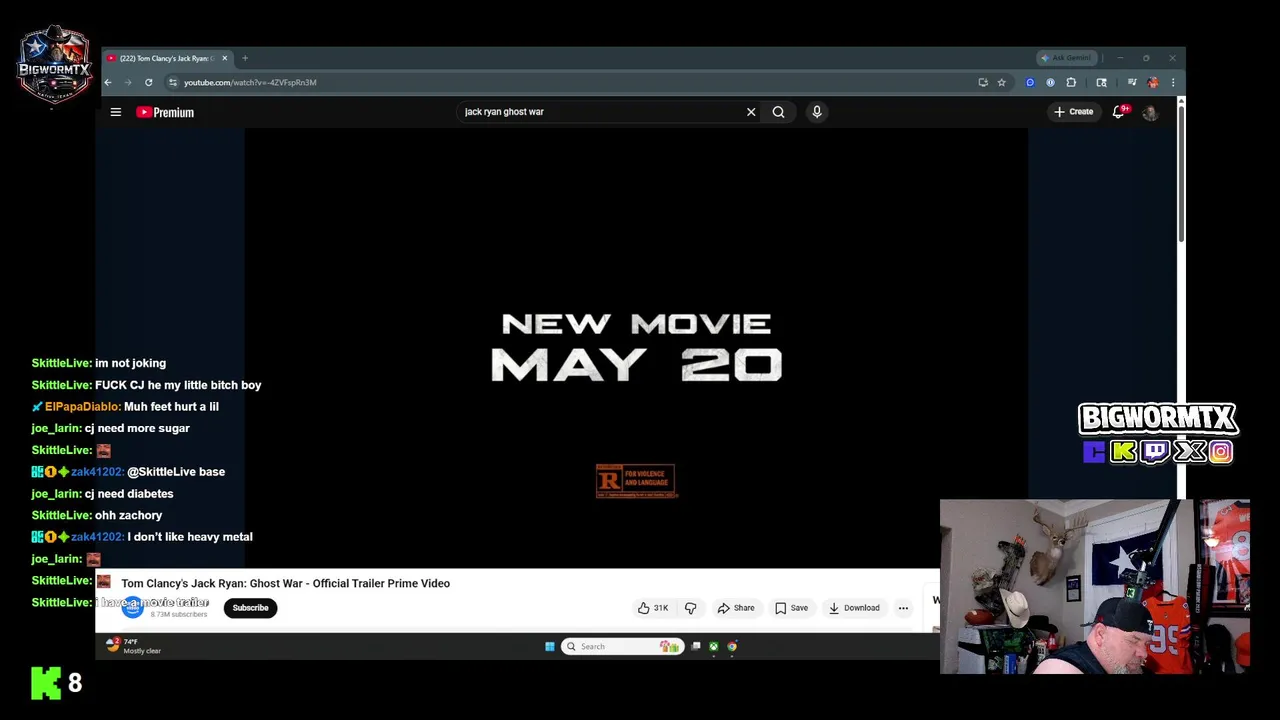Open the Extensions puzzle piece menu
1280x720 pixels.
[x=1071, y=82]
